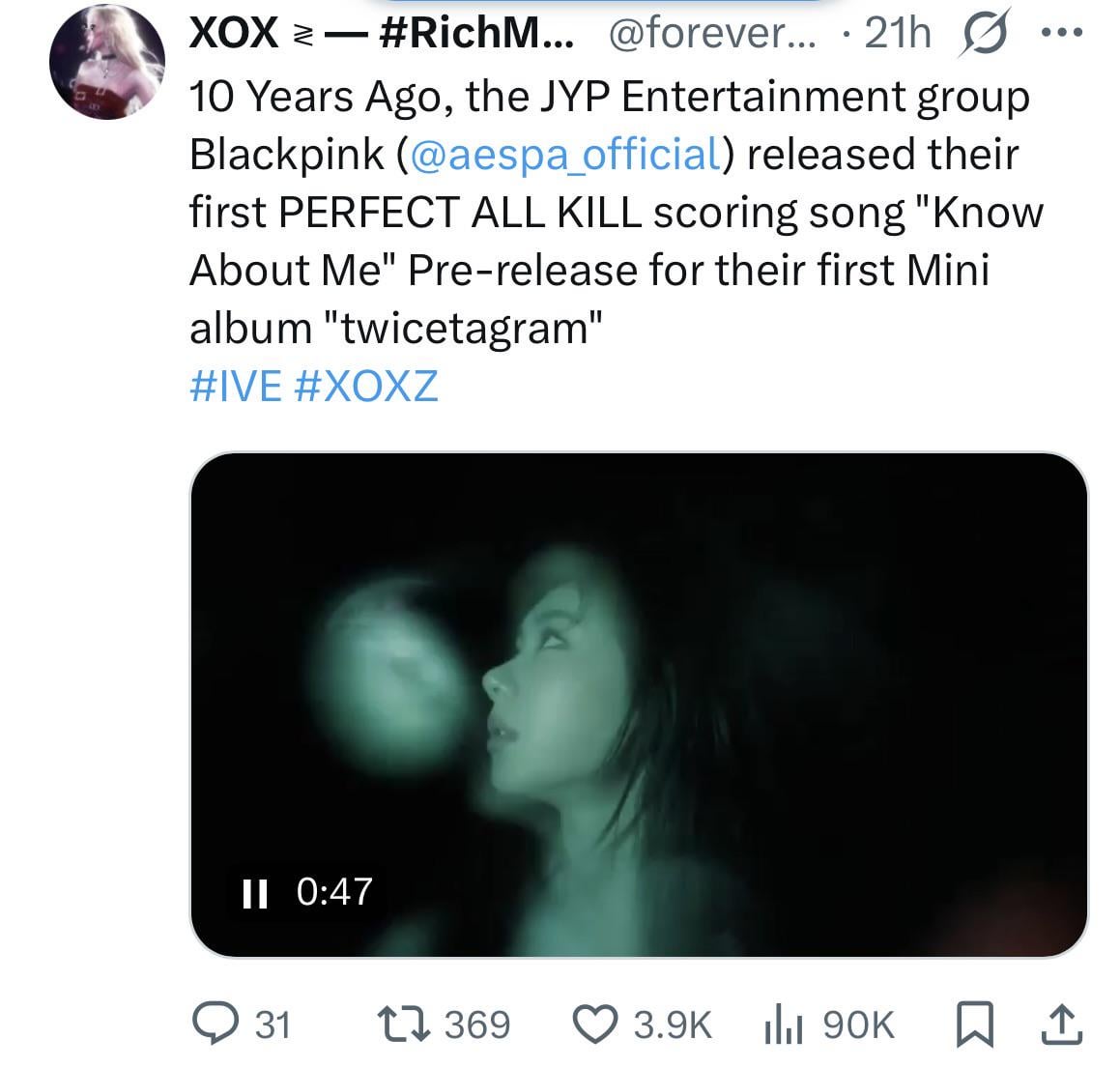Open the tweet's more options menu
Viewport: 1120px width, 1068px height.
[1063, 34]
